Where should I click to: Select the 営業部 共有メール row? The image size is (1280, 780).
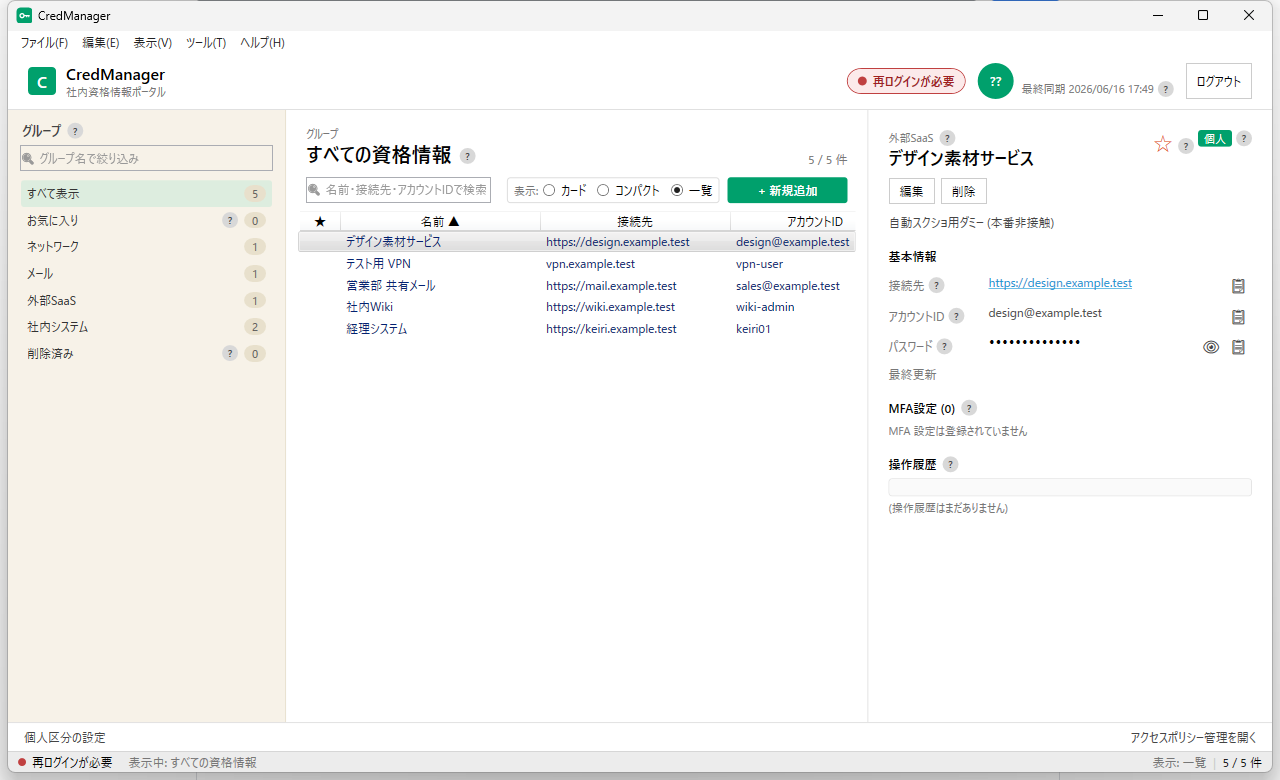click(577, 286)
